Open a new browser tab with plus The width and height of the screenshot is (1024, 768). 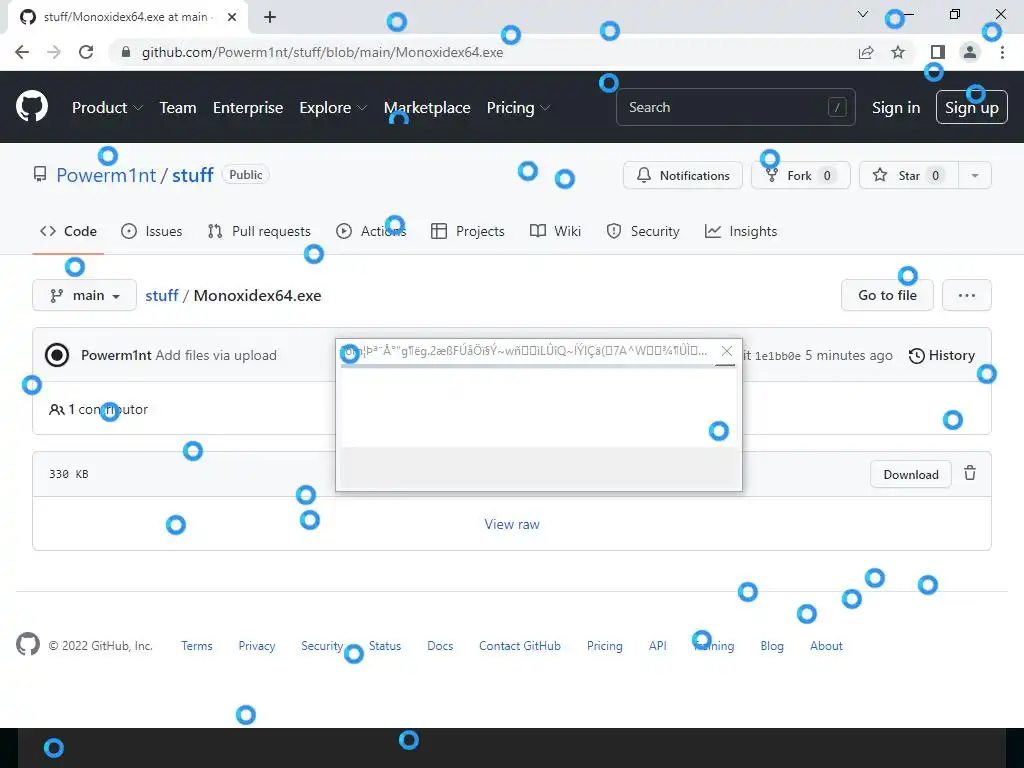pyautogui.click(x=270, y=17)
